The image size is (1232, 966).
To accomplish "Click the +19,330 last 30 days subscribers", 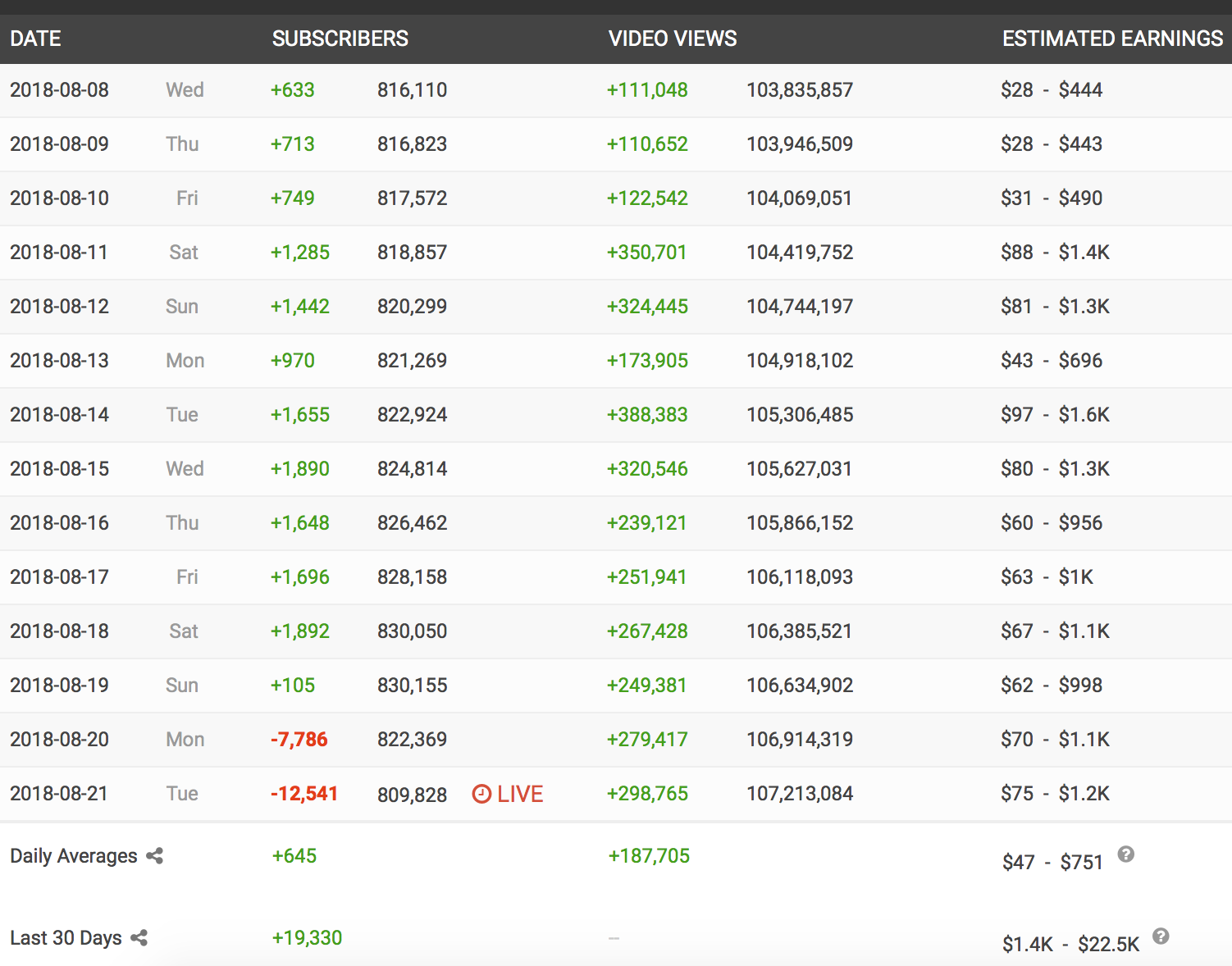I will (307, 938).
